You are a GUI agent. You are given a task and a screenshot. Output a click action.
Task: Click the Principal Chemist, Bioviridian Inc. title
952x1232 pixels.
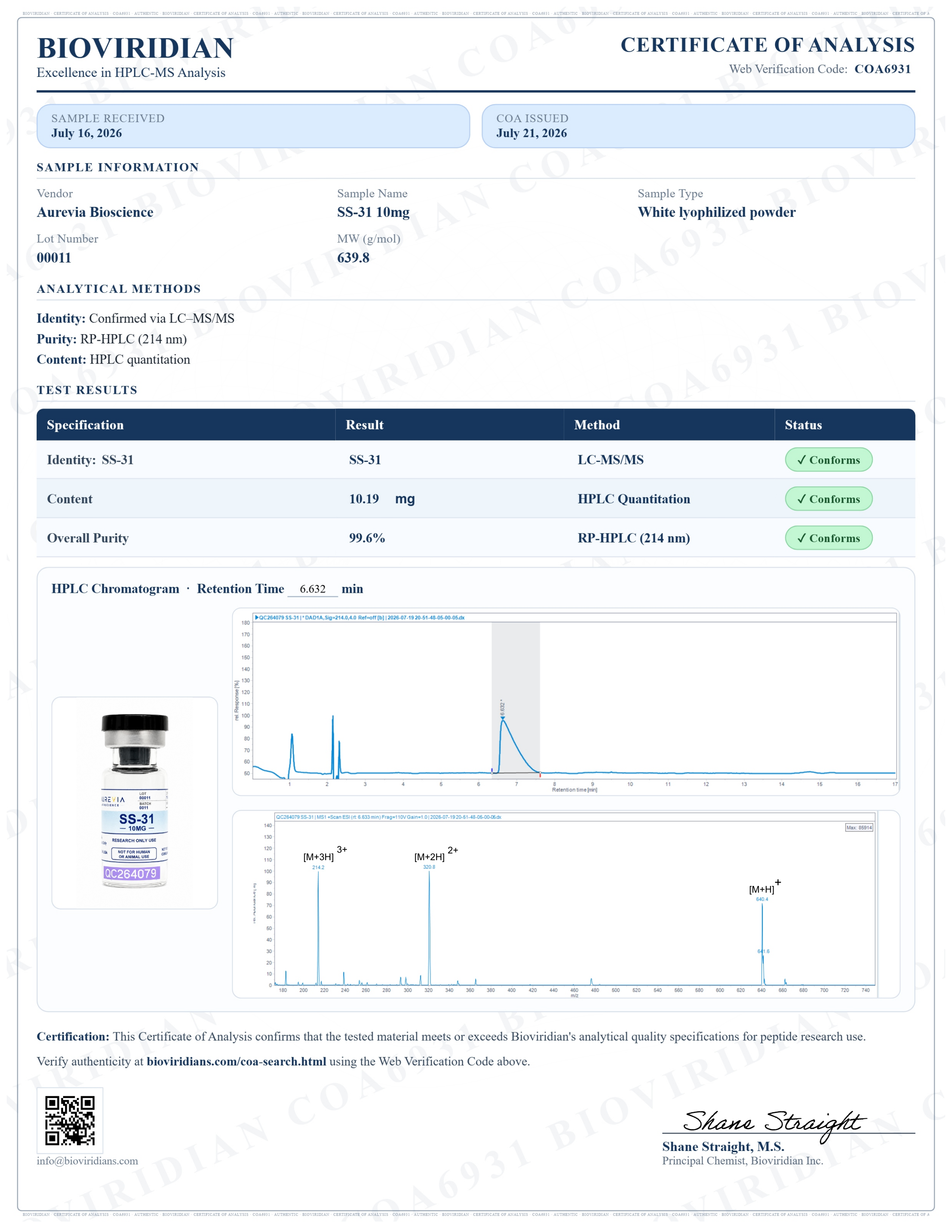742,1160
